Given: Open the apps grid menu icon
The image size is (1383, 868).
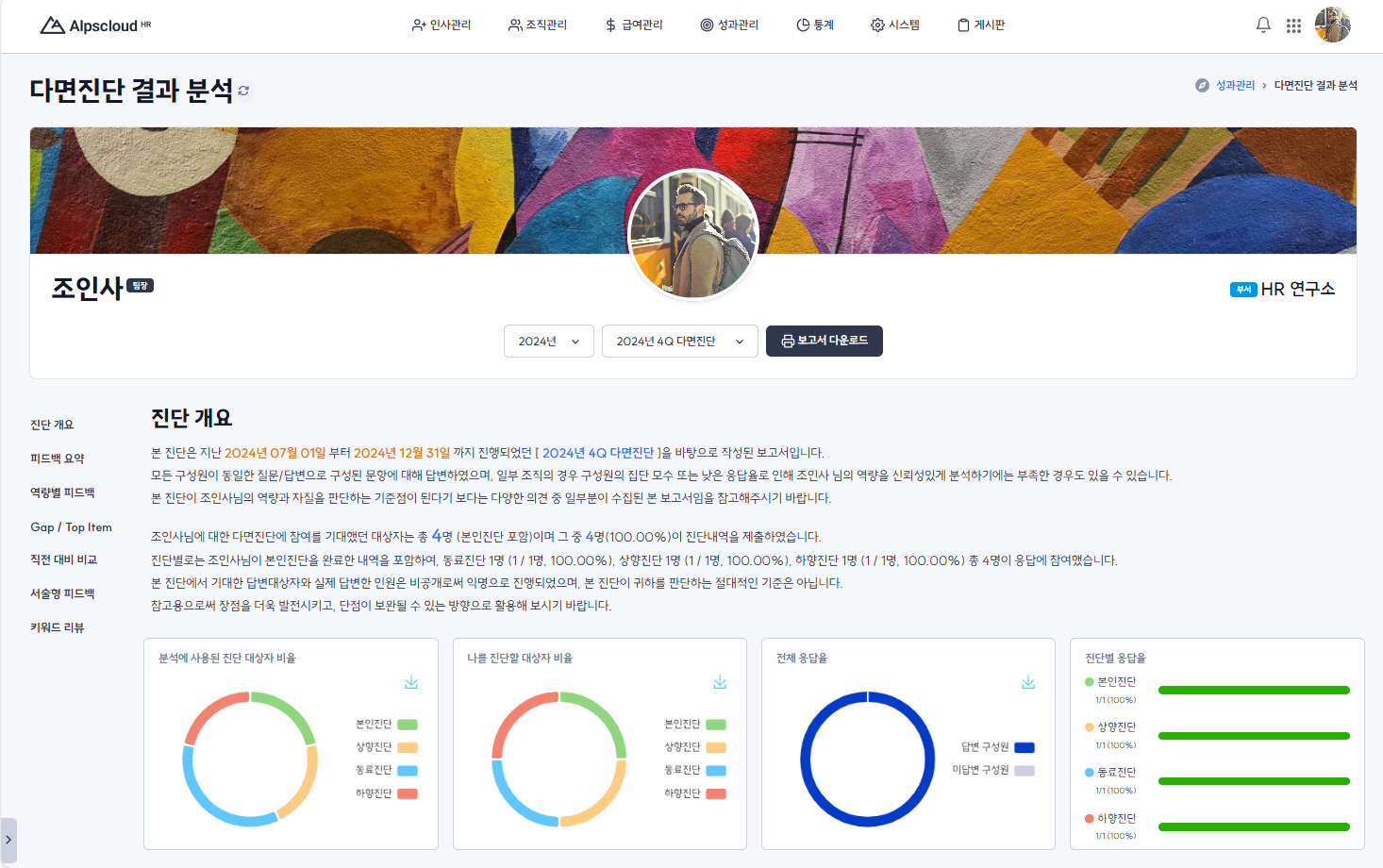Looking at the screenshot, I should (1293, 25).
